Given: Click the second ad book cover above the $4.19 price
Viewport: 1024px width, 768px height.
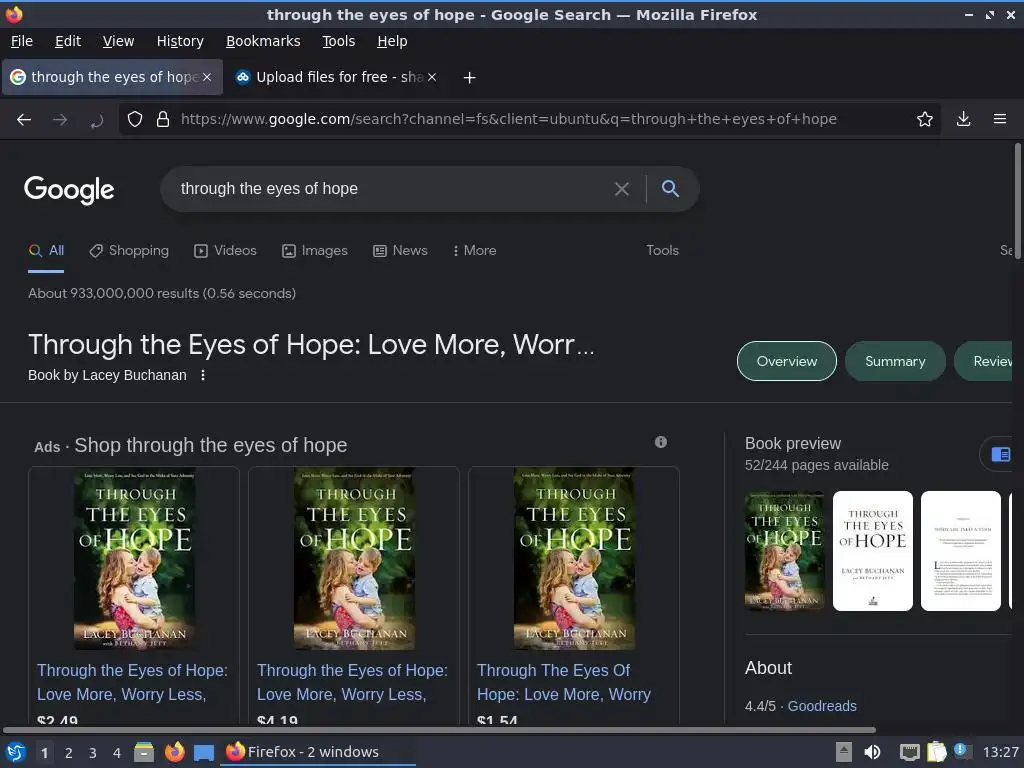Looking at the screenshot, I should click(x=355, y=559).
